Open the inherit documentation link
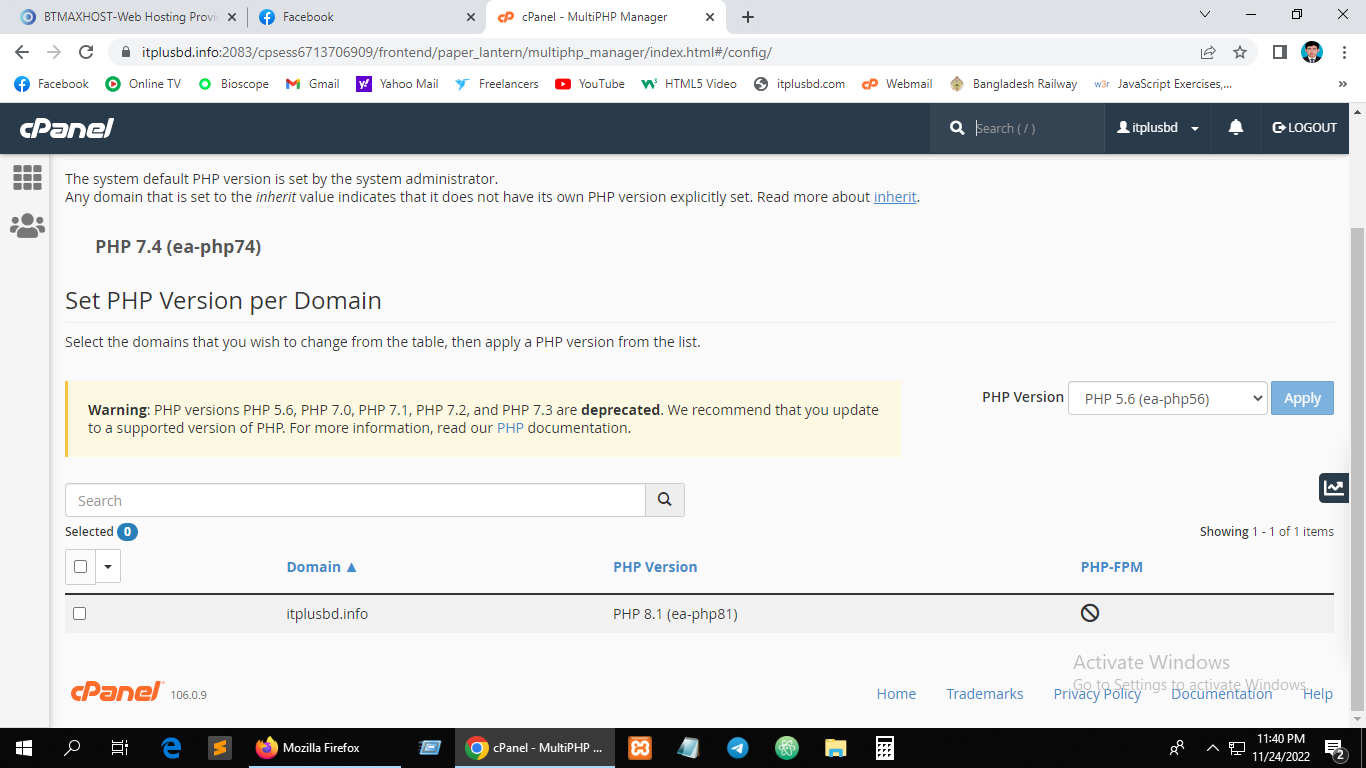1366x768 pixels. (895, 197)
